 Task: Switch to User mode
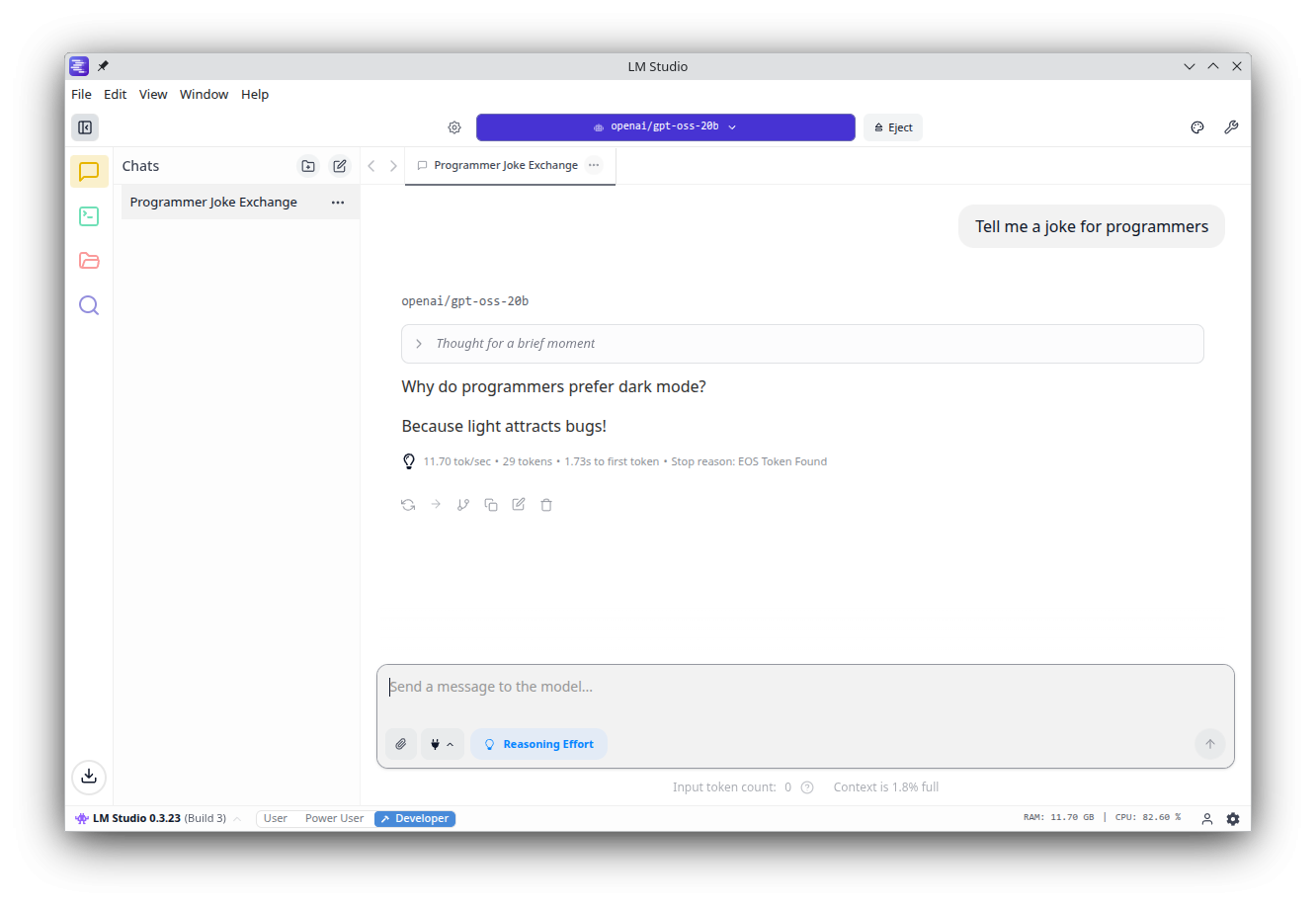[276, 818]
